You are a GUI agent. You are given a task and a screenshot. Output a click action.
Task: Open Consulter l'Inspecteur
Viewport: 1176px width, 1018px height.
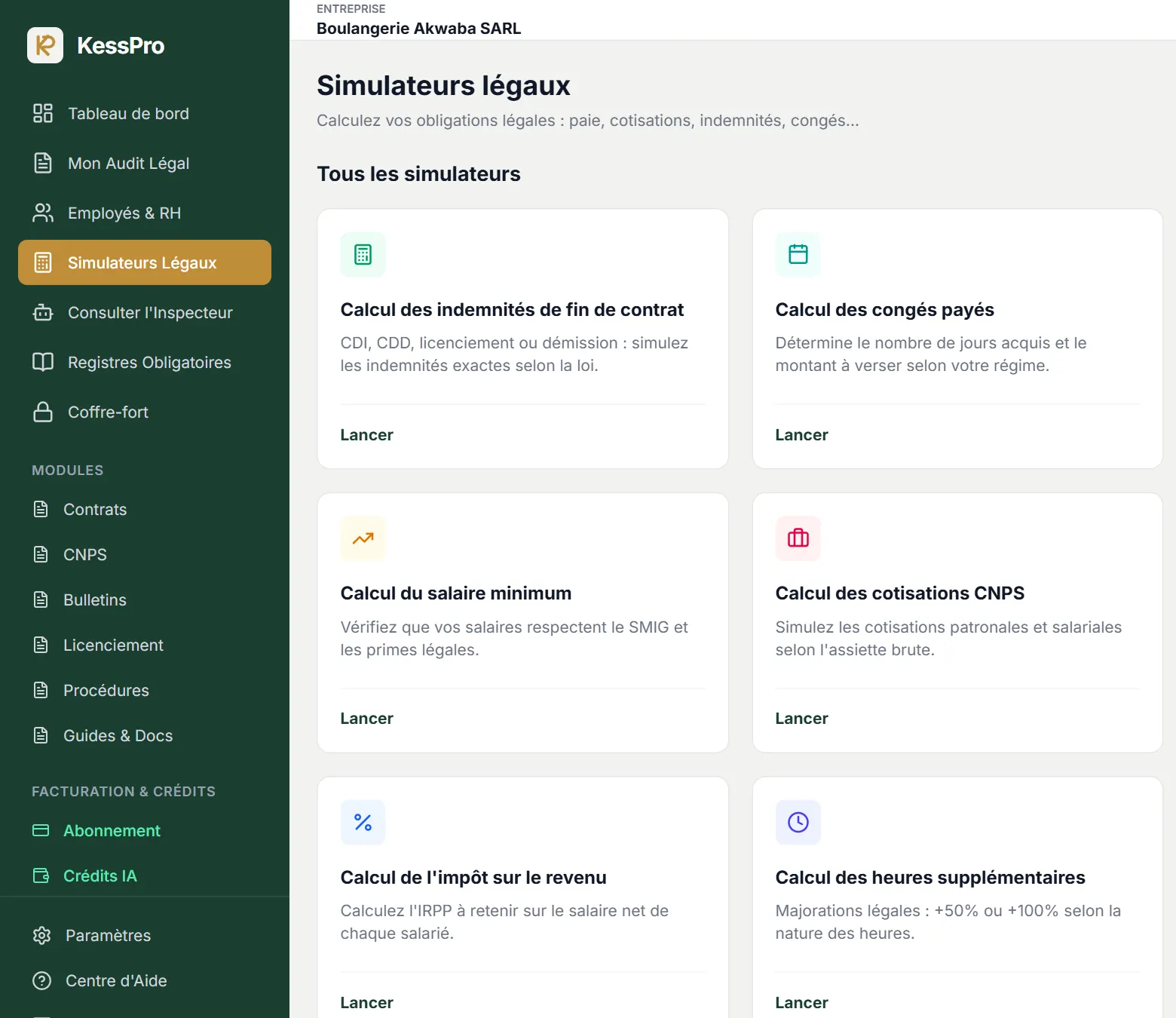pos(145,312)
